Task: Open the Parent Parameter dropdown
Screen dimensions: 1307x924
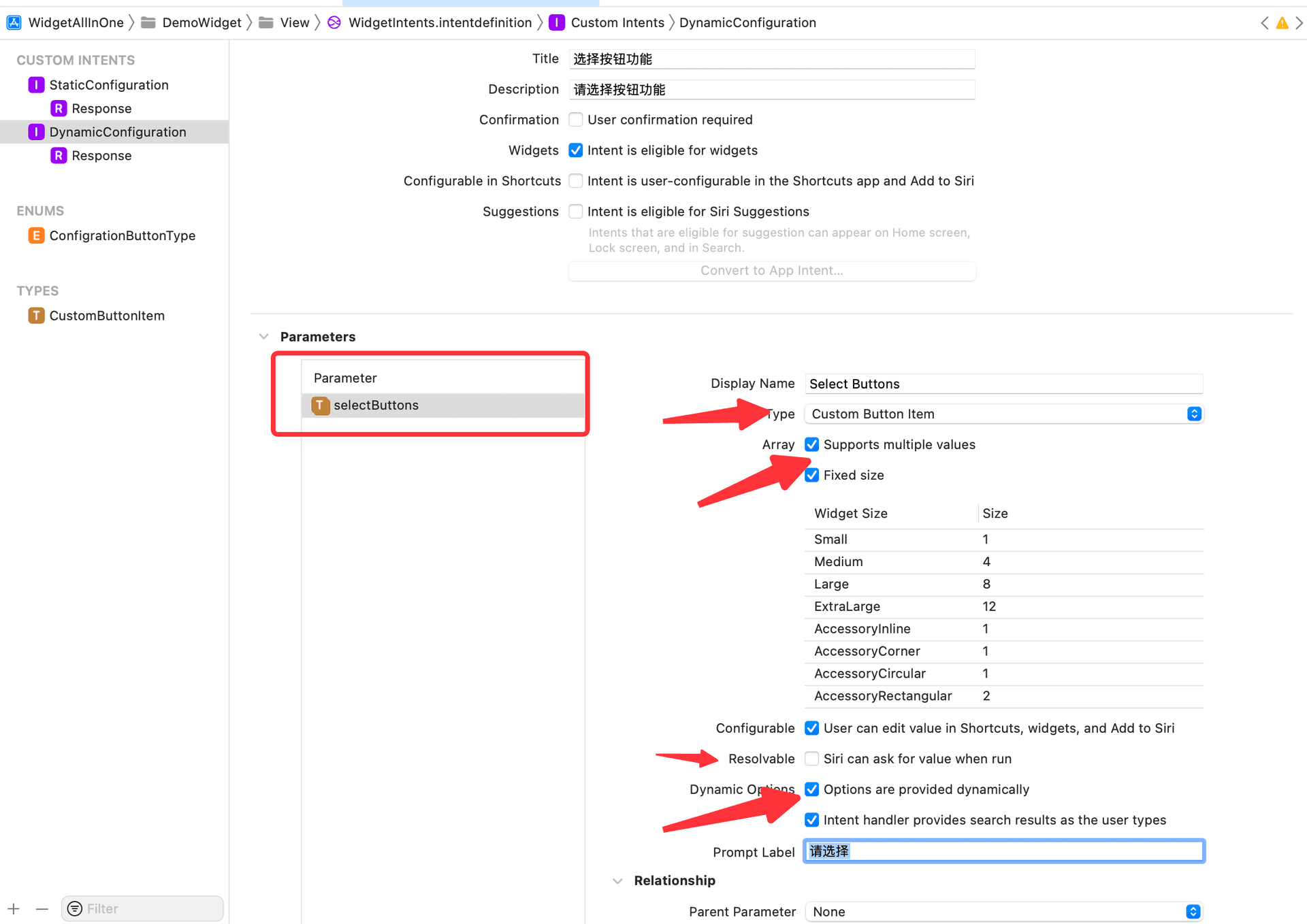Action: coord(1196,910)
